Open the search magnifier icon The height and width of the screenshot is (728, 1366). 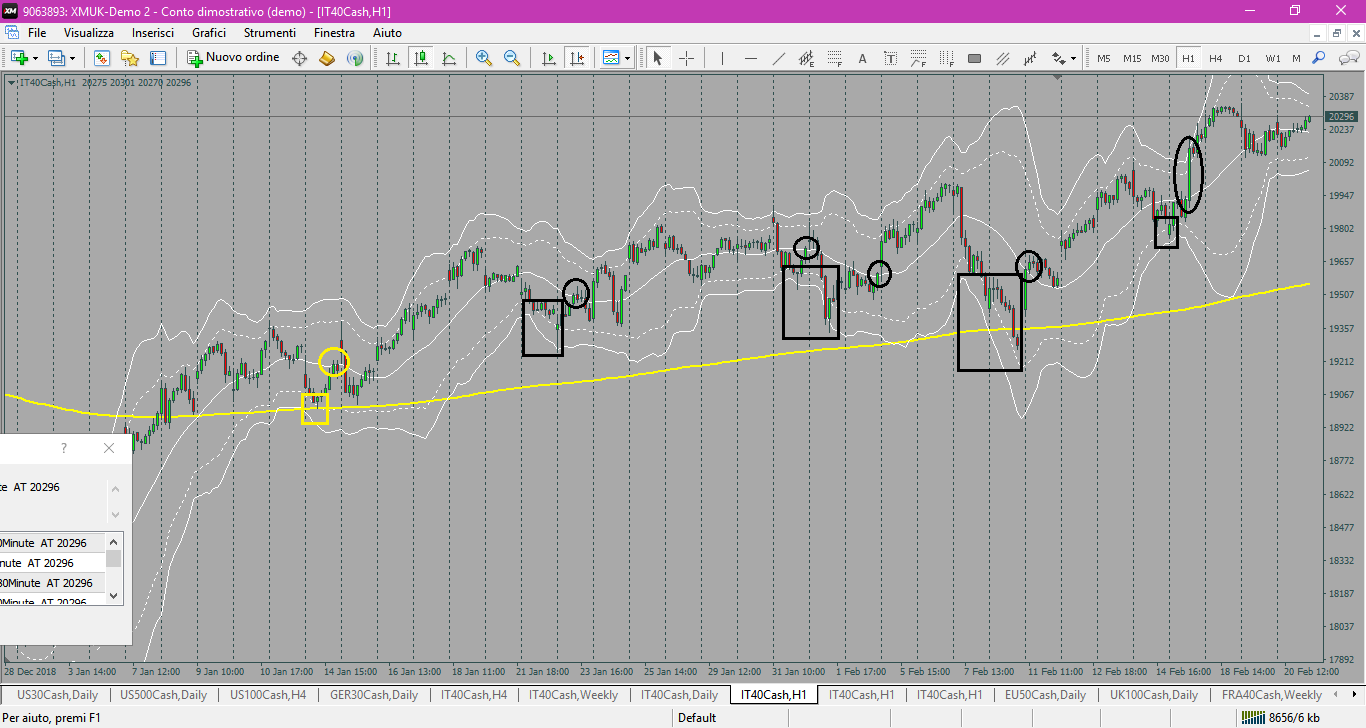pyautogui.click(x=1319, y=58)
